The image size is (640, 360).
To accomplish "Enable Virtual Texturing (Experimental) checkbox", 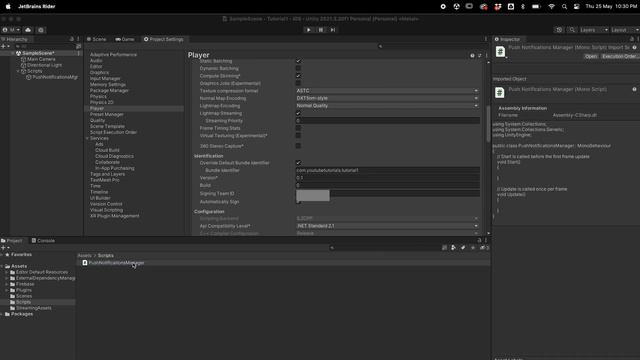I will pyautogui.click(x=298, y=135).
